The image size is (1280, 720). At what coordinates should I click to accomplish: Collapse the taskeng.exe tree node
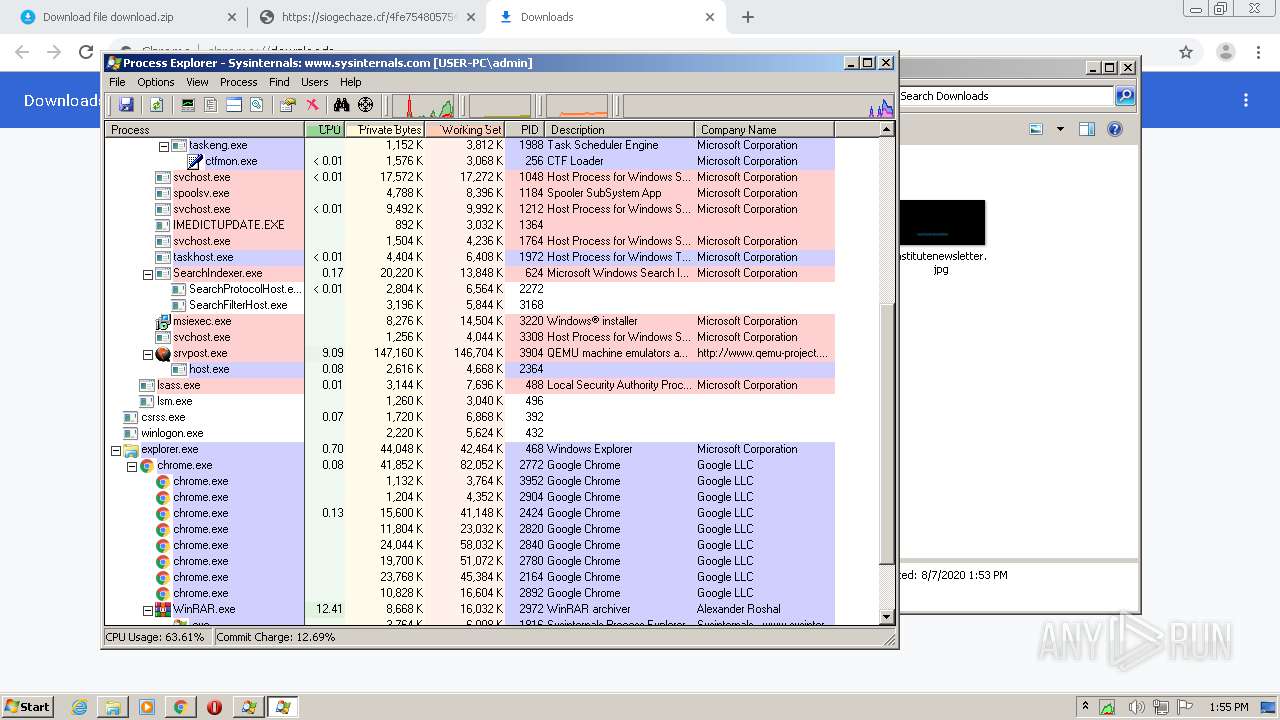coord(164,146)
